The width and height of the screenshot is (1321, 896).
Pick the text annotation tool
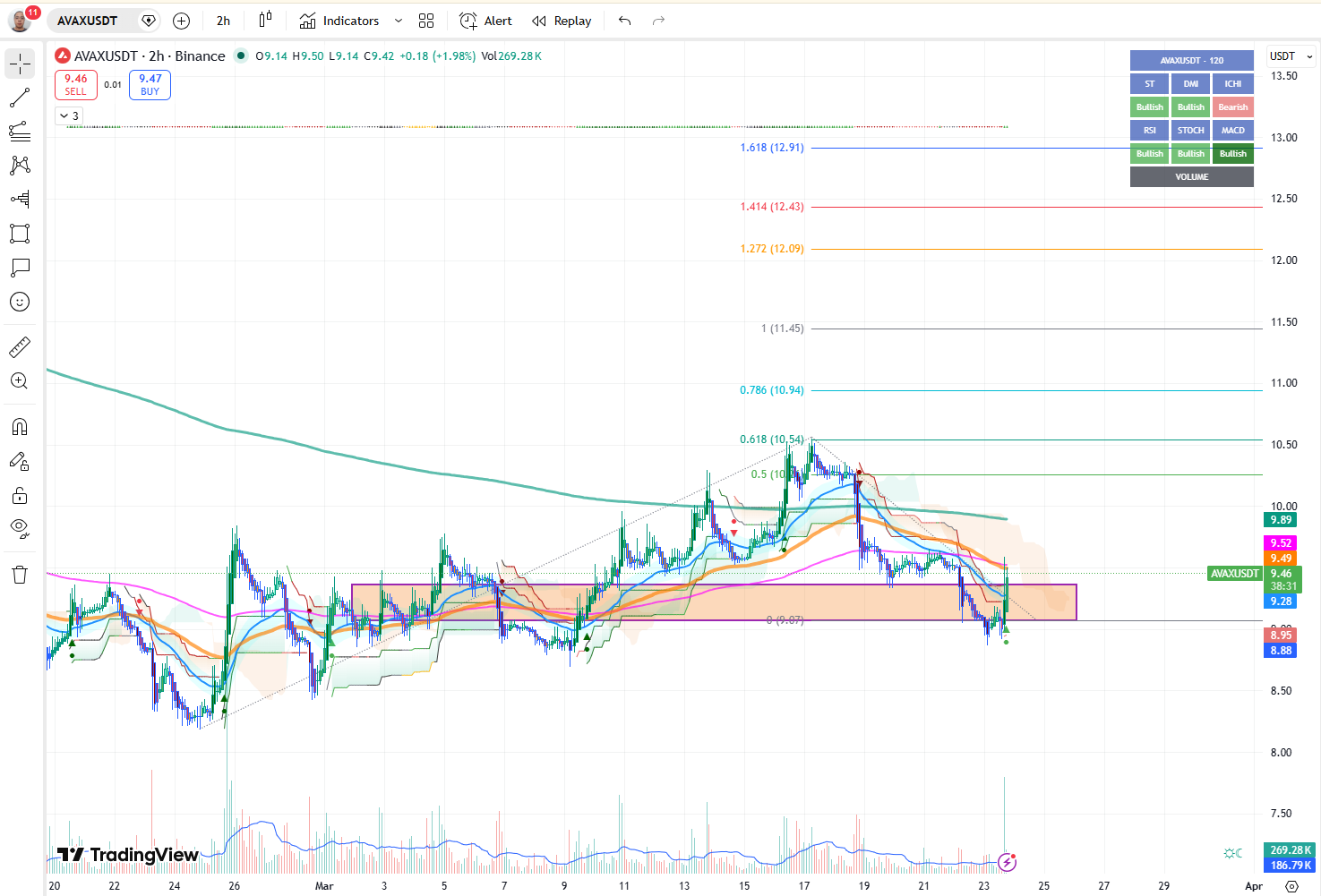tap(20, 268)
